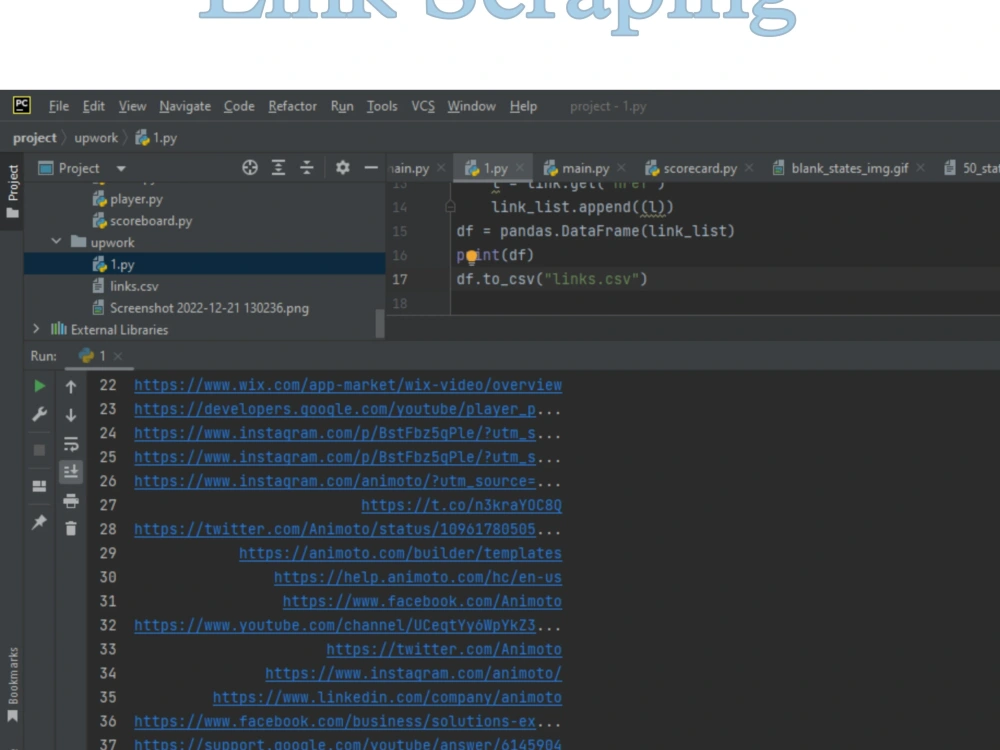The width and height of the screenshot is (1000, 750).
Task: Click the intention lightbulb on line 16
Action: pos(471,256)
